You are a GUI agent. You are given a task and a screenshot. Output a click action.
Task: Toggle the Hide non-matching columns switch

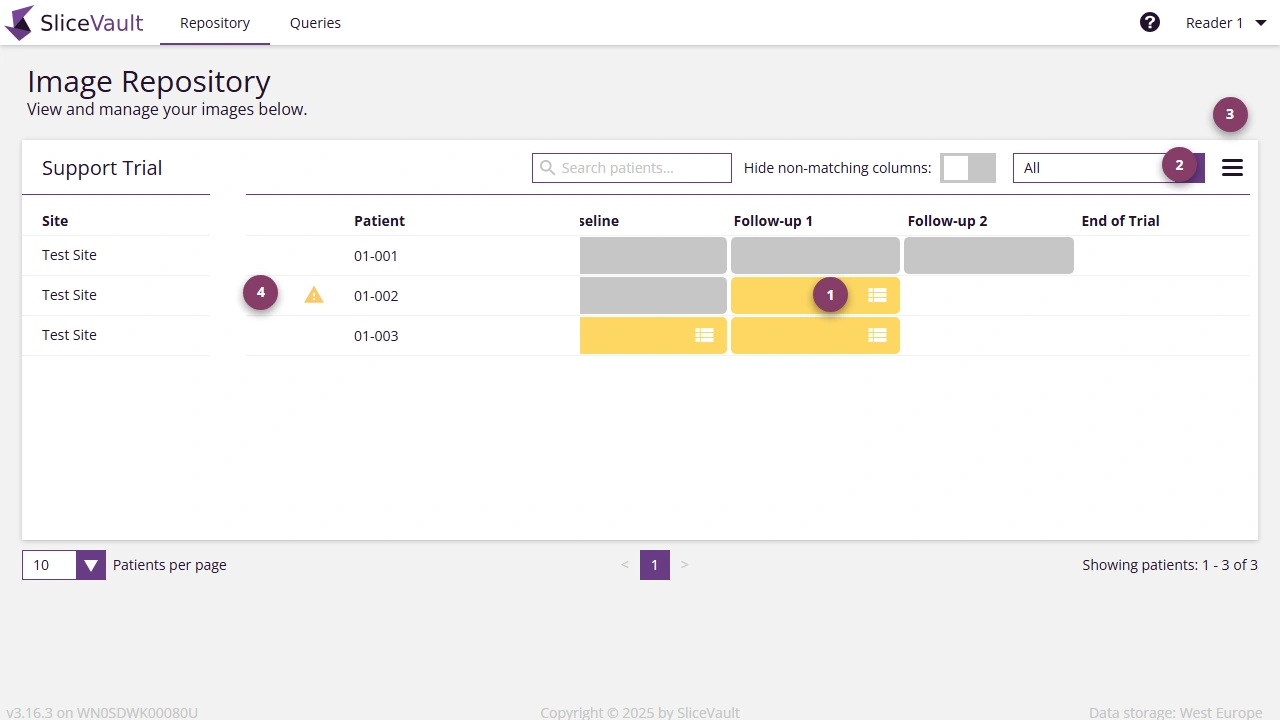[x=967, y=167]
